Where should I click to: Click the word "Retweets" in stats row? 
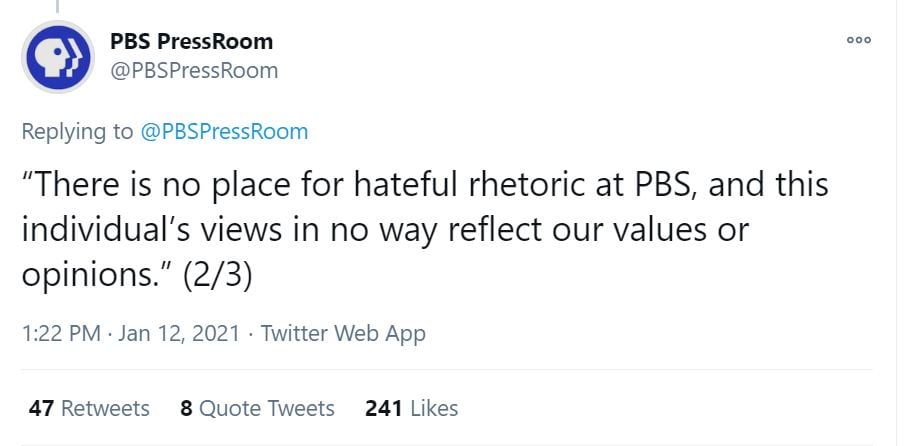[x=105, y=408]
